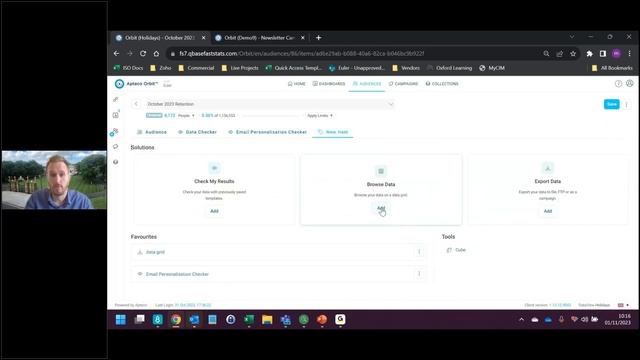Open Excel from the taskbar
Viewport: 640px width, 360px height.
coord(249,320)
